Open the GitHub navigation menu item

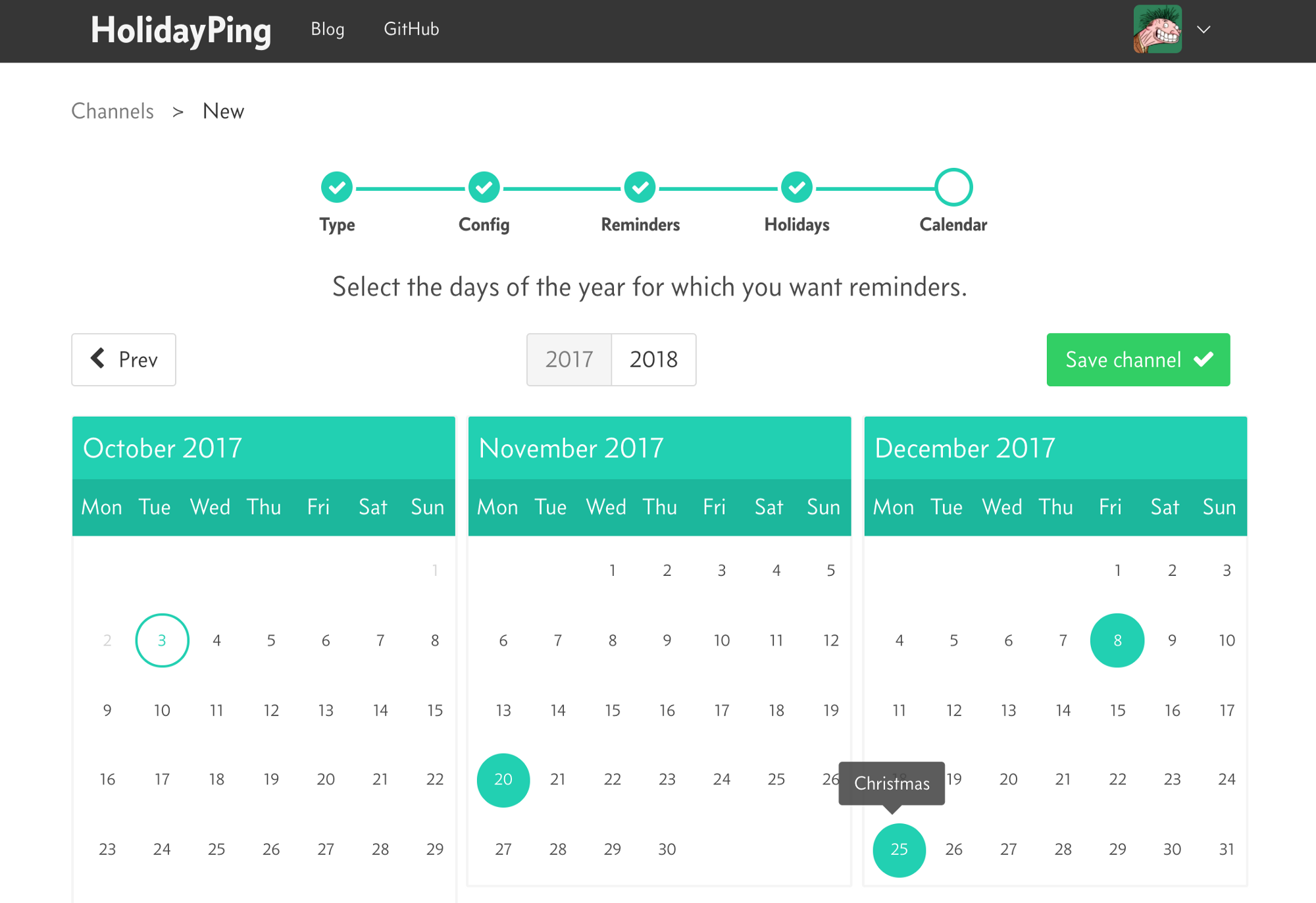click(410, 28)
